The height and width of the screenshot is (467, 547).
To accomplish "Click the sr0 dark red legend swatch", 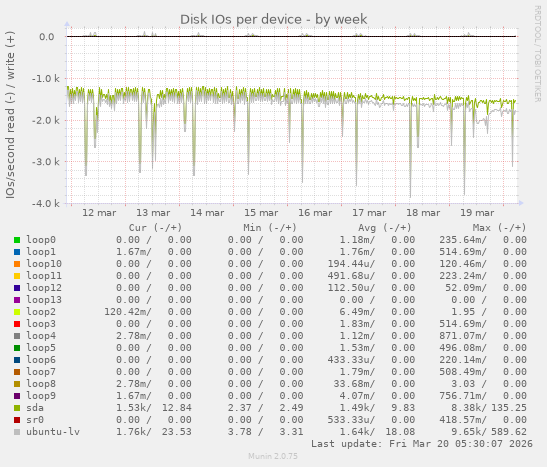I will [17, 420].
